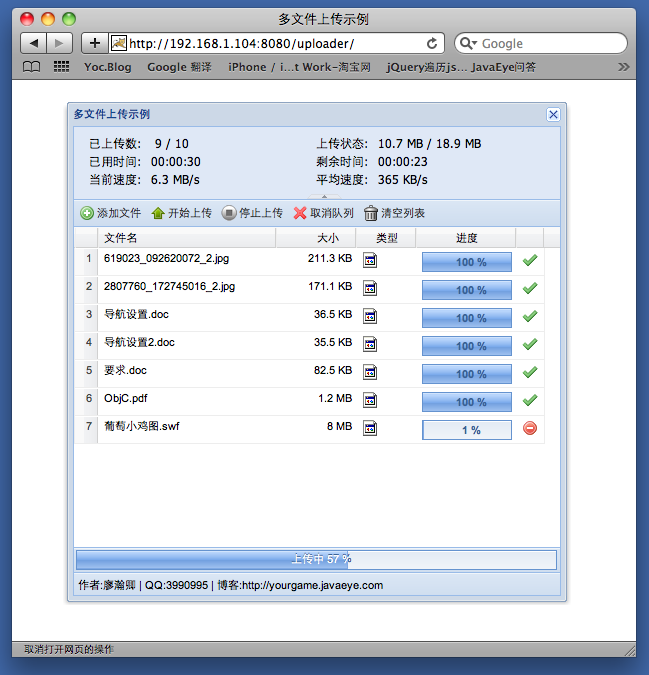The width and height of the screenshot is (649, 675).
Task: Click file type icon for 导航设置2.doc row
Action: 370,344
